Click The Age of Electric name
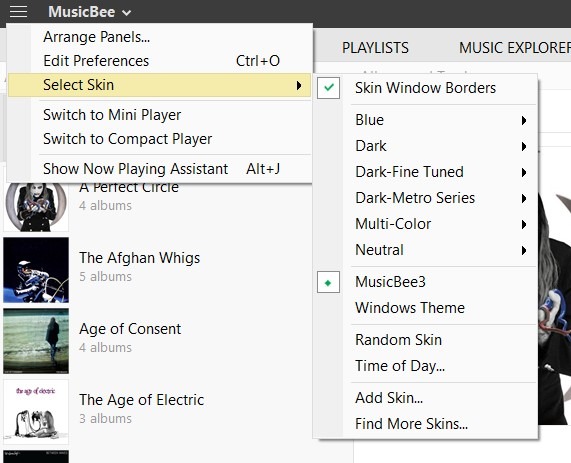 (141, 400)
